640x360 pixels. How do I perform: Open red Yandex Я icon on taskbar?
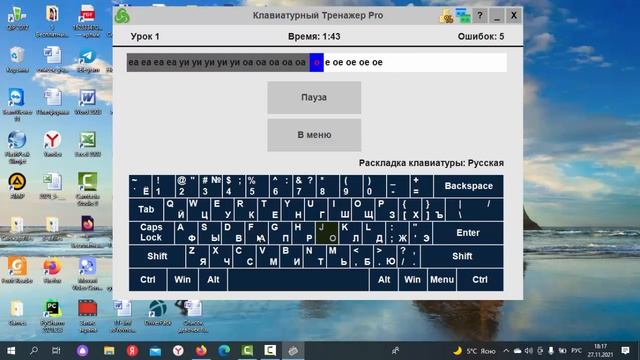point(132,351)
